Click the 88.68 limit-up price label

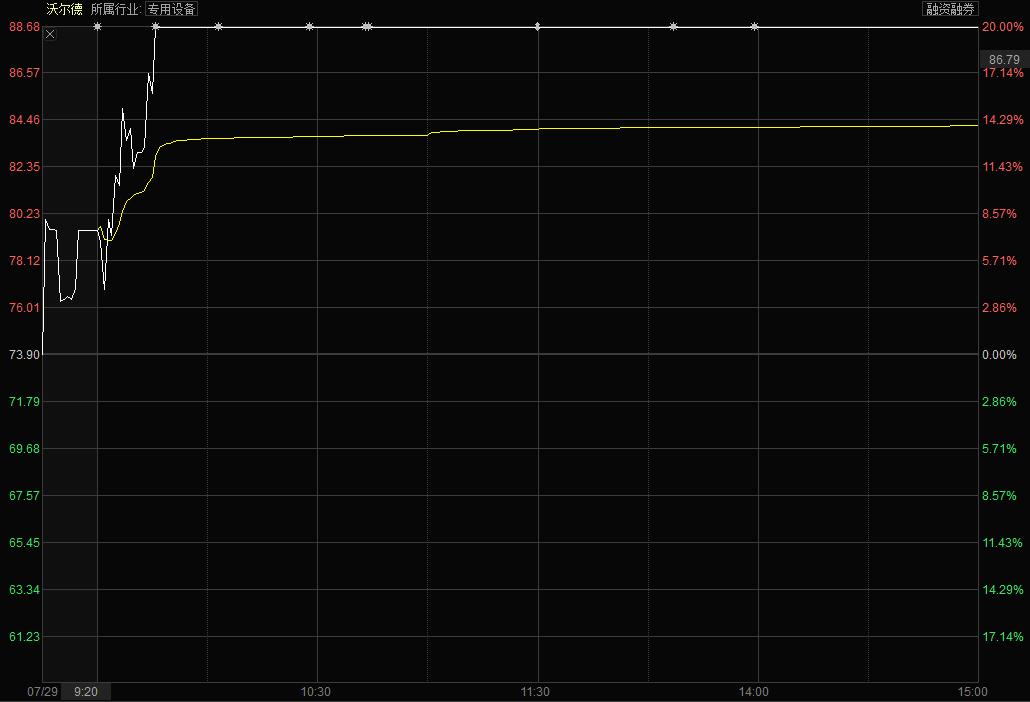tap(24, 27)
